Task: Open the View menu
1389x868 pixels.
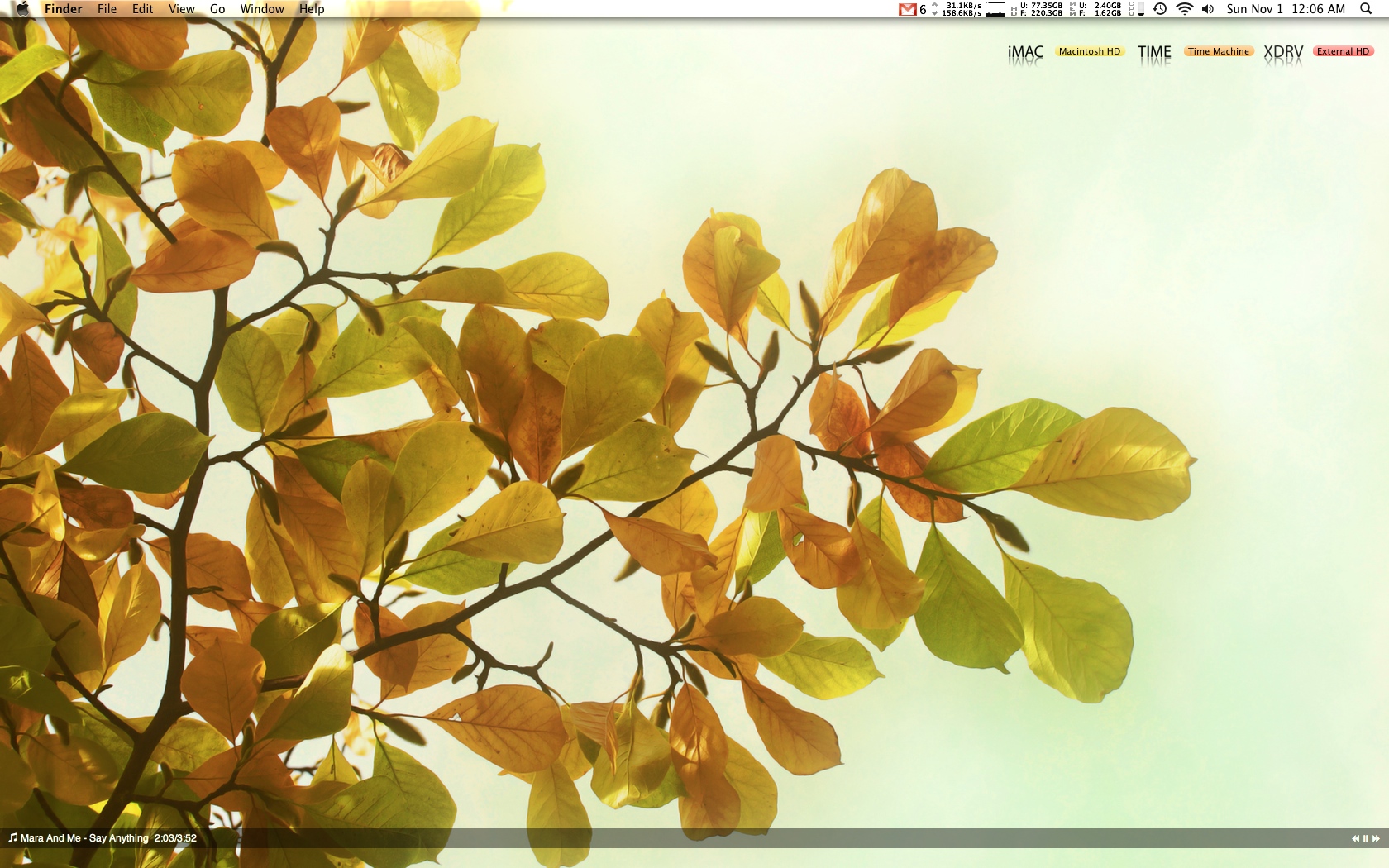Action: click(x=181, y=9)
